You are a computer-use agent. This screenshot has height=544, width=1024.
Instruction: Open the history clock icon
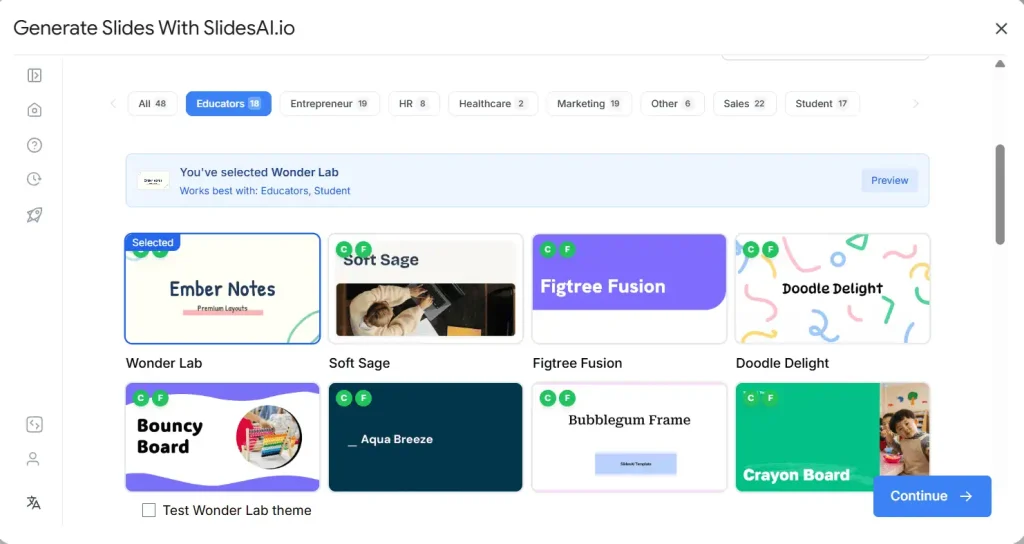(x=34, y=179)
